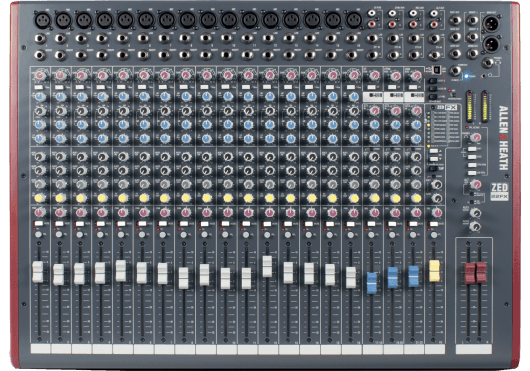The width and height of the screenshot is (530, 371).
Task: Toggle mute on the yellow FX return strip
Action: 434,223
